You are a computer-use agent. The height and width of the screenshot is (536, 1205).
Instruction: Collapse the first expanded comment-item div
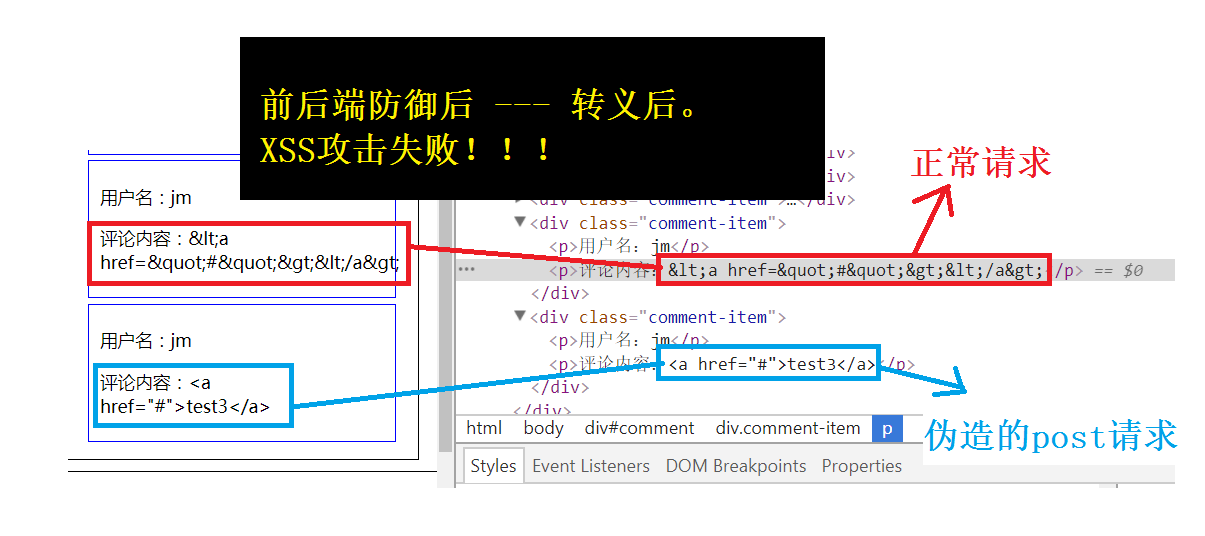pos(519,223)
